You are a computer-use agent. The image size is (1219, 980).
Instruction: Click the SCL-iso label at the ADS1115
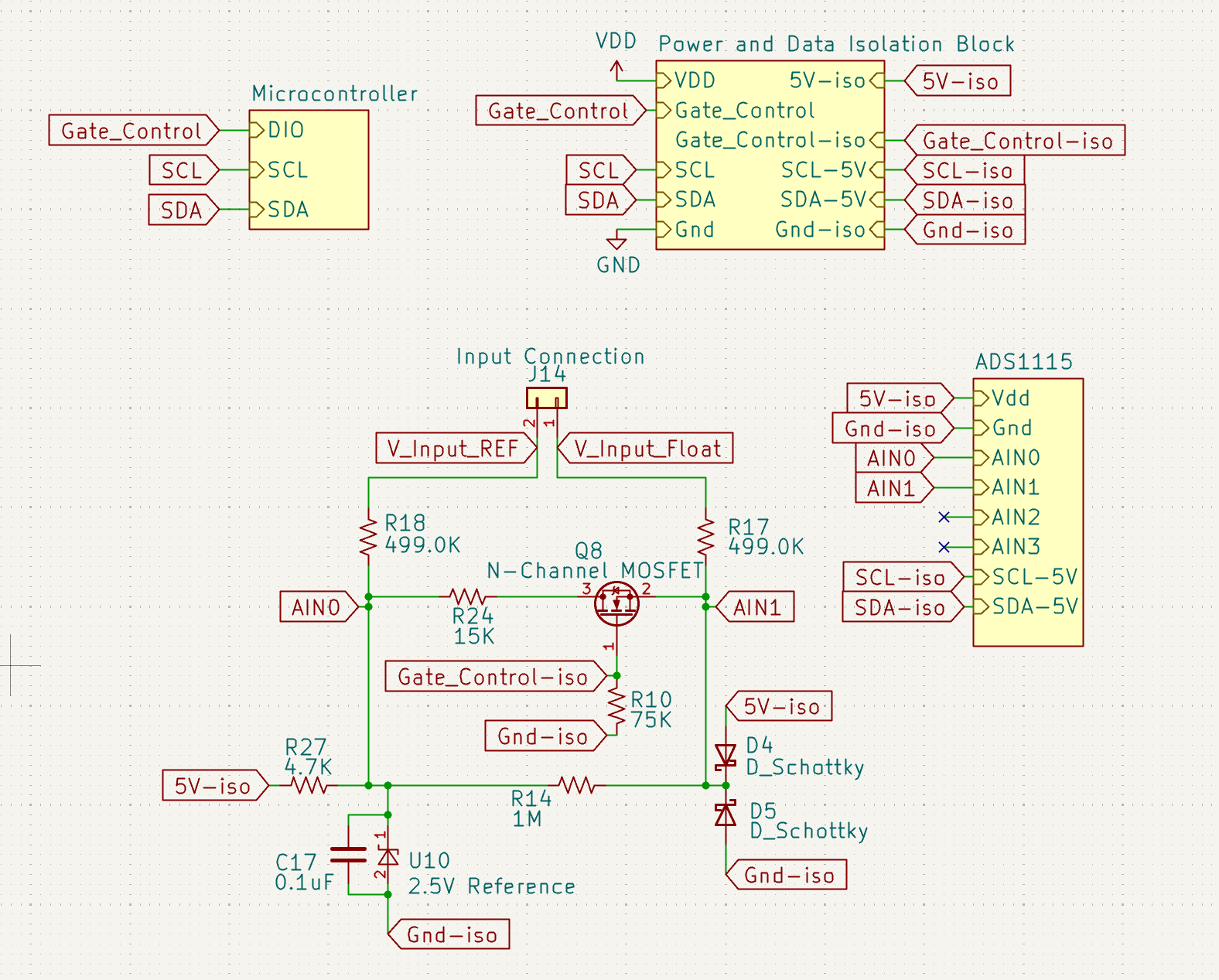pos(903,577)
